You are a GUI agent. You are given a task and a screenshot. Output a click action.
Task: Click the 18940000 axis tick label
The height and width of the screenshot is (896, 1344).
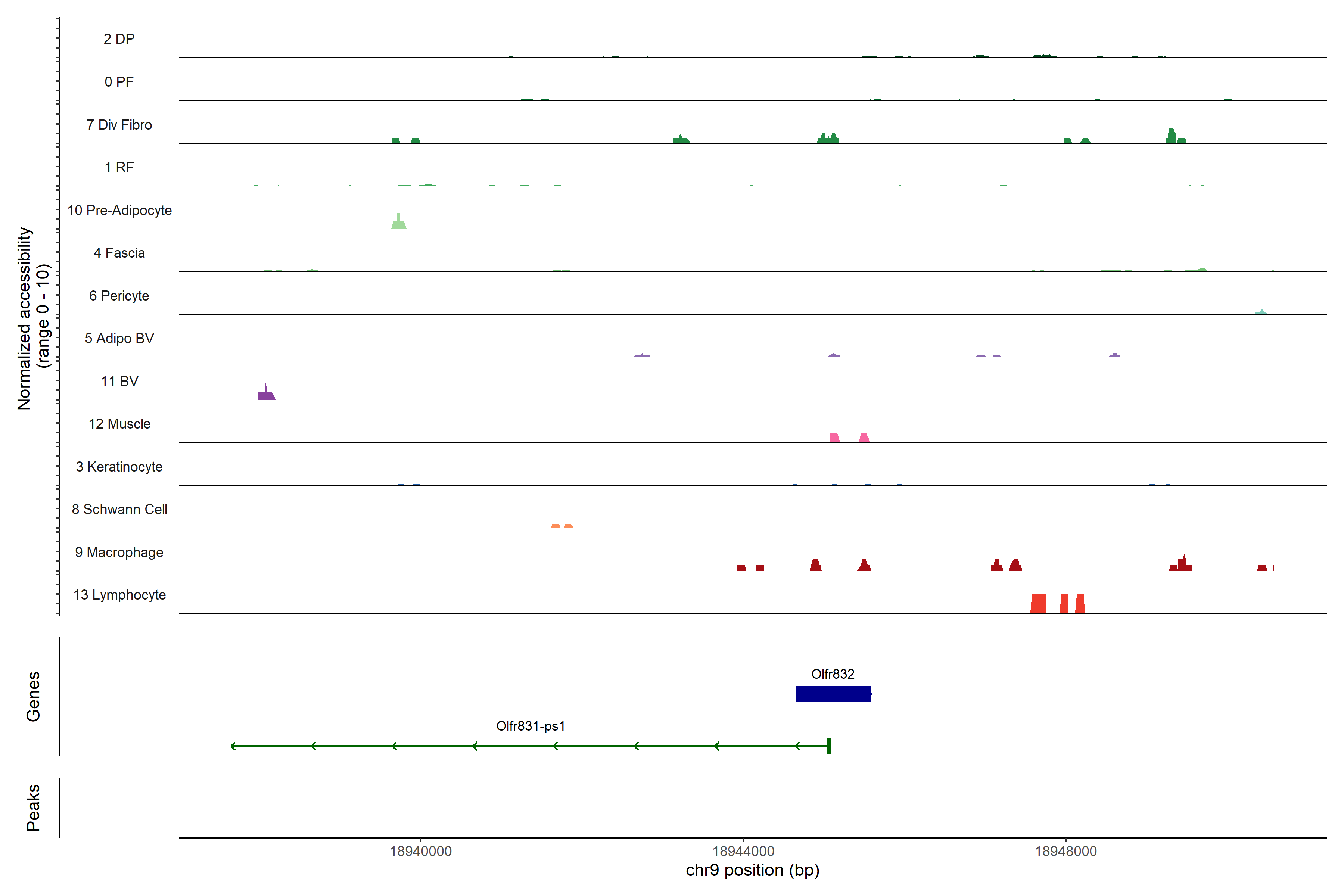pyautogui.click(x=421, y=851)
